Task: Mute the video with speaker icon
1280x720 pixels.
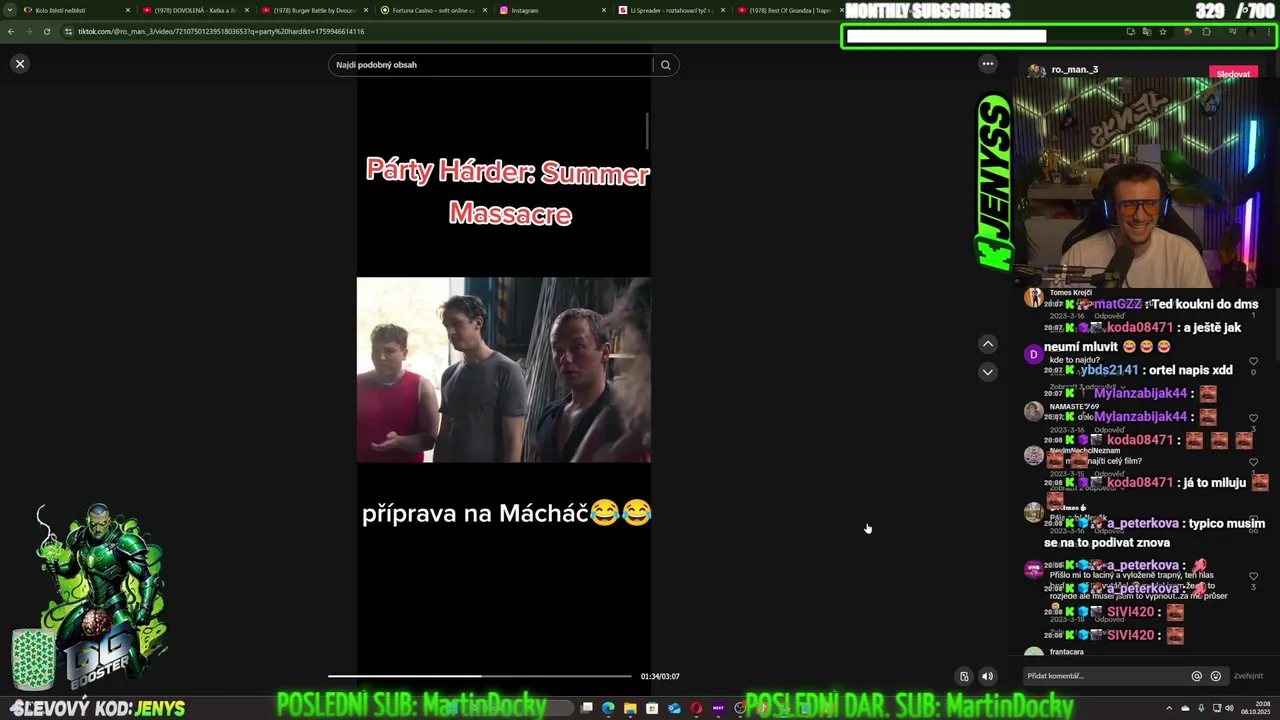Action: [988, 676]
